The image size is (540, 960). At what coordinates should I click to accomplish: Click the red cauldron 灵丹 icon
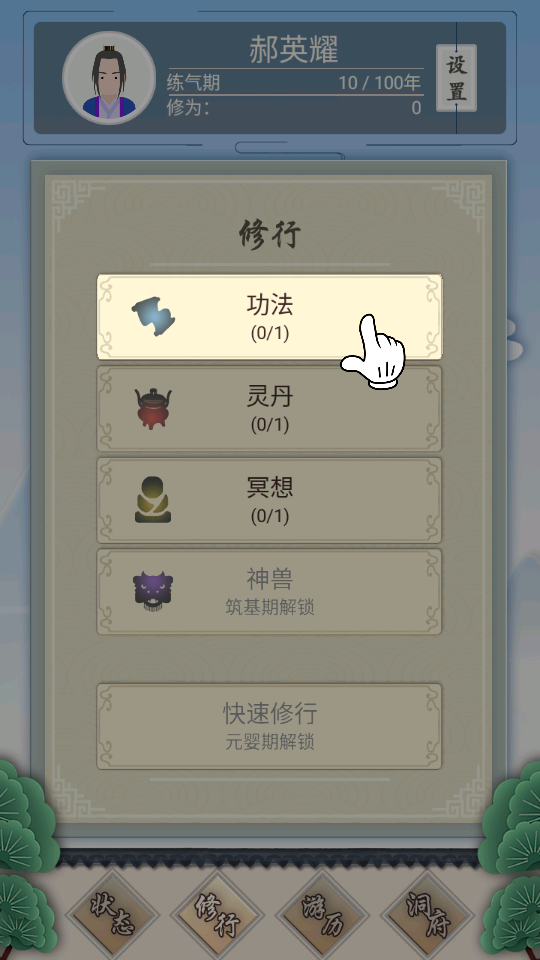(x=153, y=408)
